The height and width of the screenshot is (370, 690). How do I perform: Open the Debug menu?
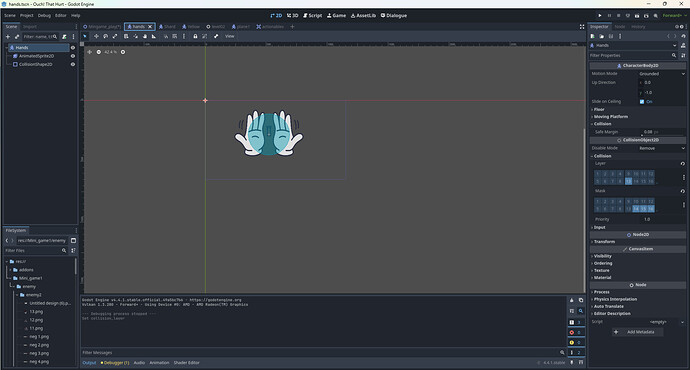[x=44, y=15]
